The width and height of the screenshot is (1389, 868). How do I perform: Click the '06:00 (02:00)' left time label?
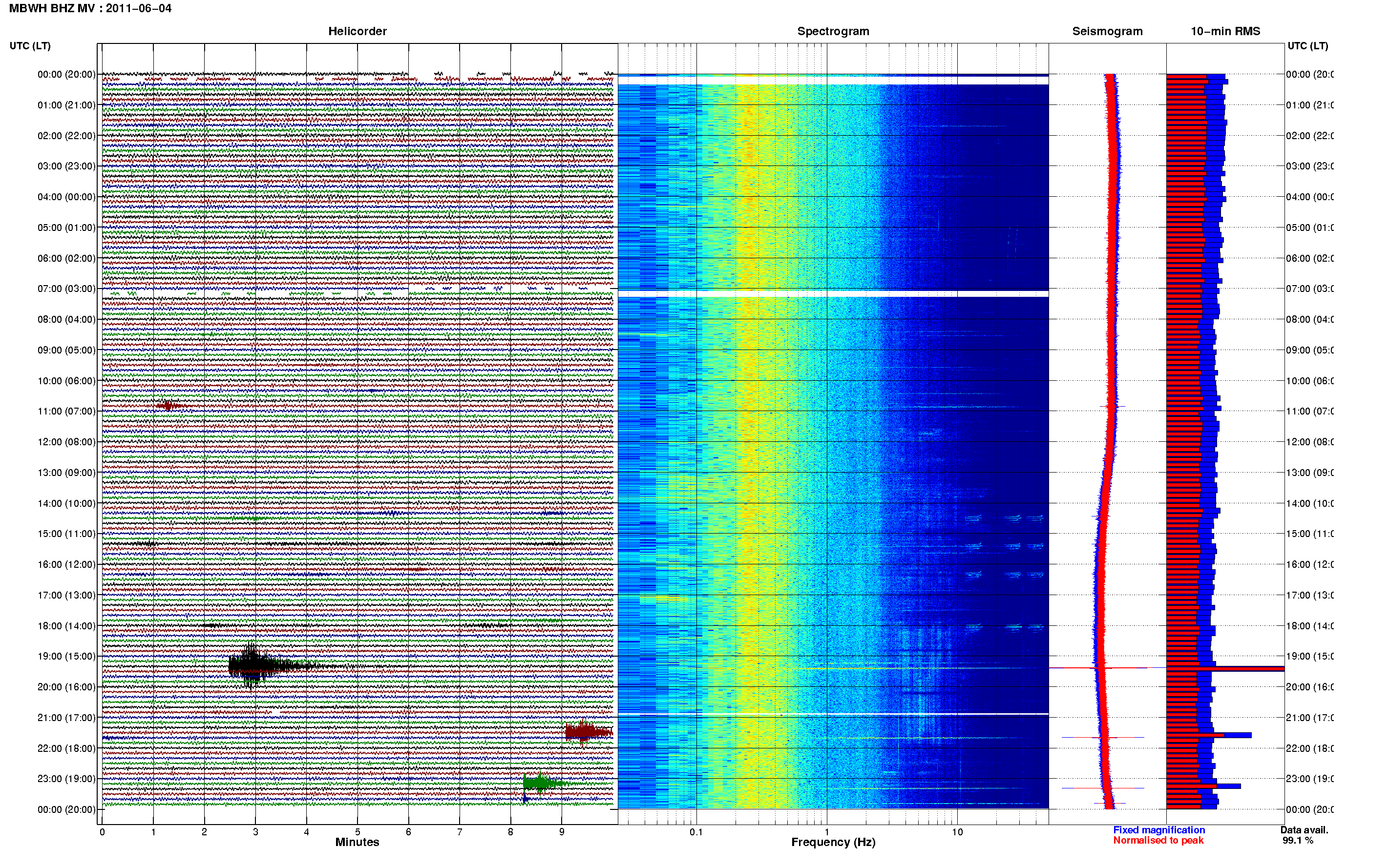[66, 258]
